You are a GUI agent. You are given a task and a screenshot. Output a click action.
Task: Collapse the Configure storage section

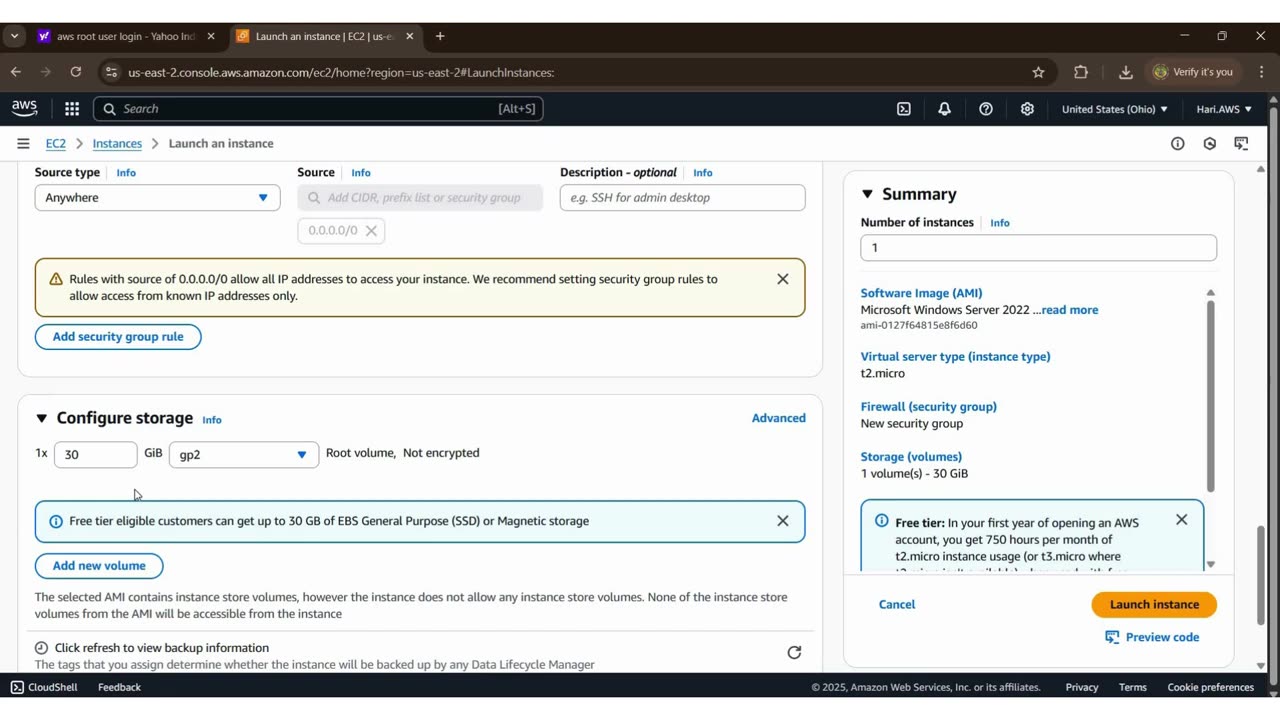41,418
